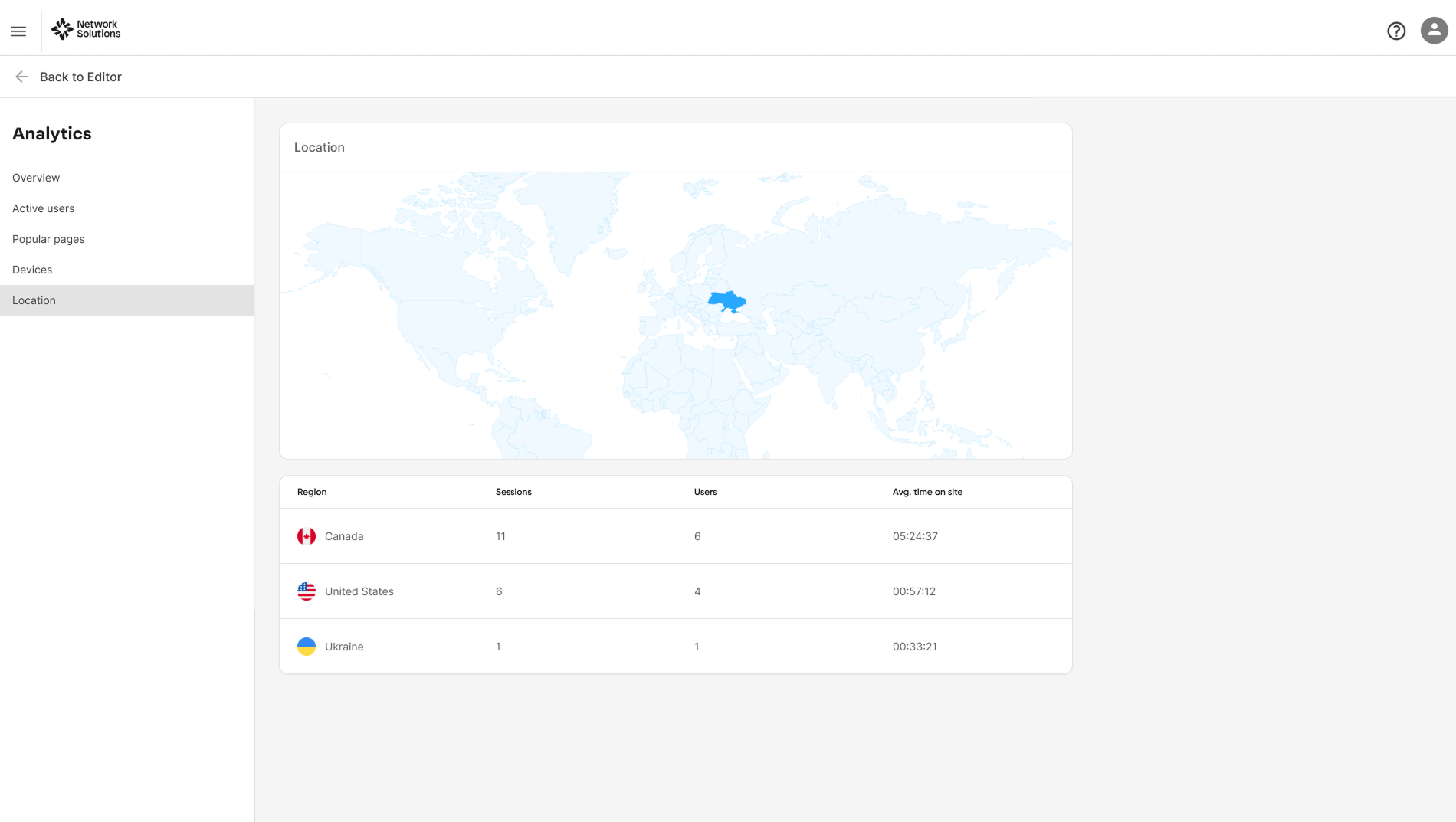1456x822 pixels.
Task: Open the user account avatar
Action: coord(1434,31)
